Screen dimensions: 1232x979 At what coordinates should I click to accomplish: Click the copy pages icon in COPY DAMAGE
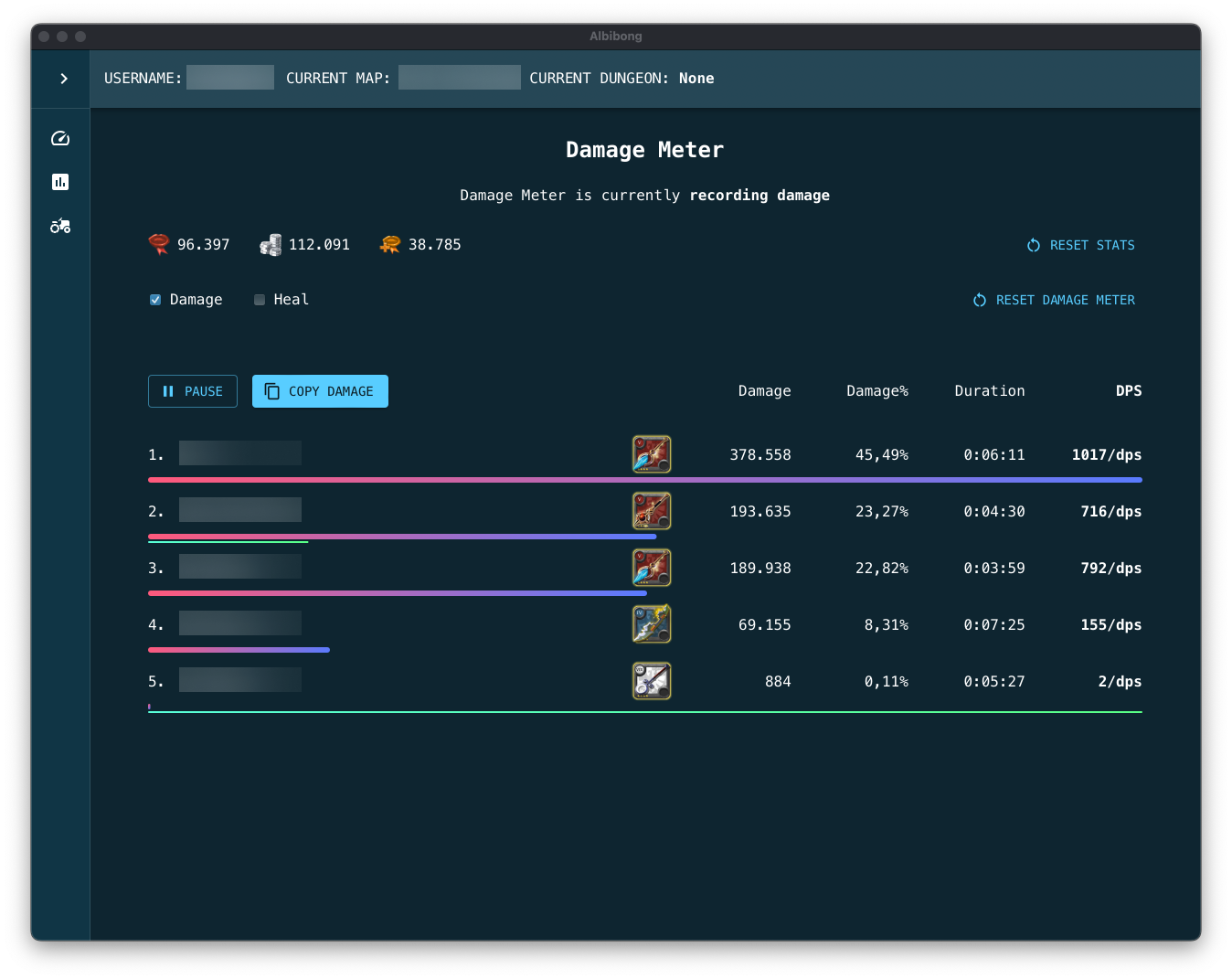[272, 391]
